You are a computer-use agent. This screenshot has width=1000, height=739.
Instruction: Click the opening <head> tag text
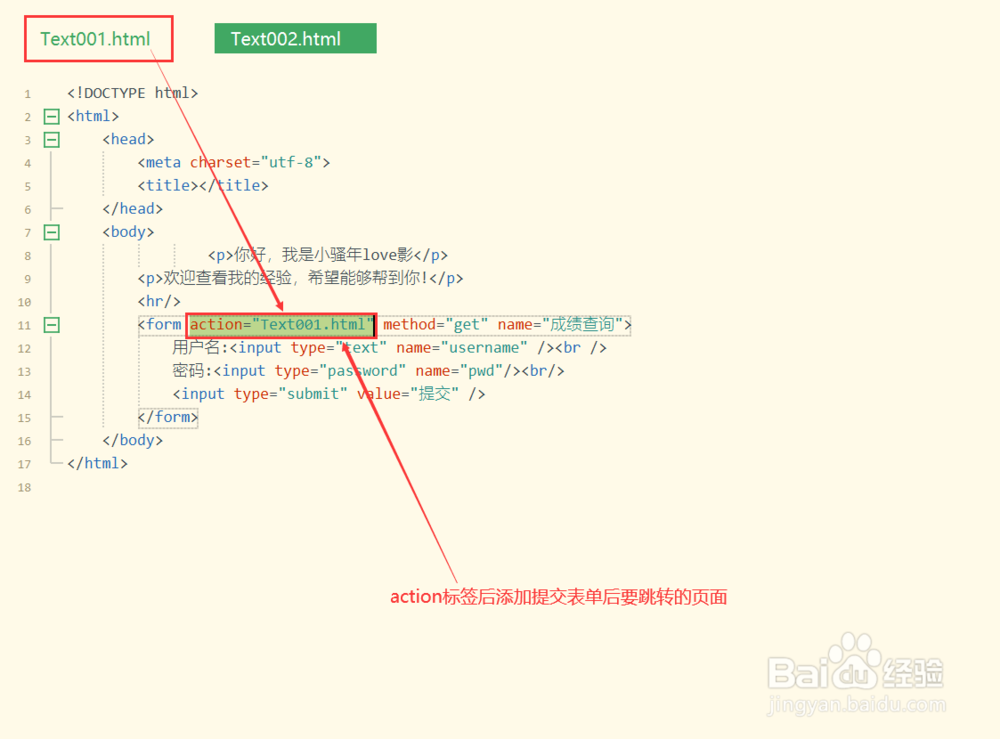pyautogui.click(x=128, y=139)
